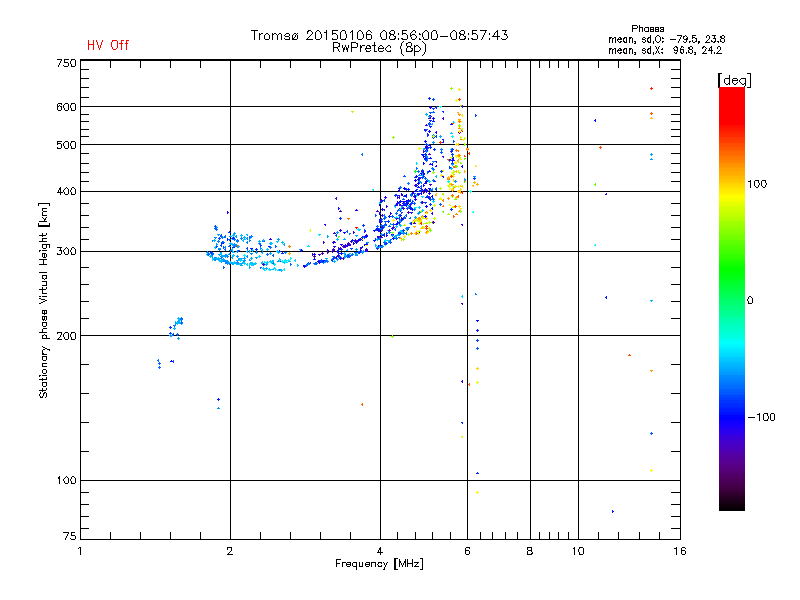
Task: Click y-axis label '100' on height axis
Action: 66,480
